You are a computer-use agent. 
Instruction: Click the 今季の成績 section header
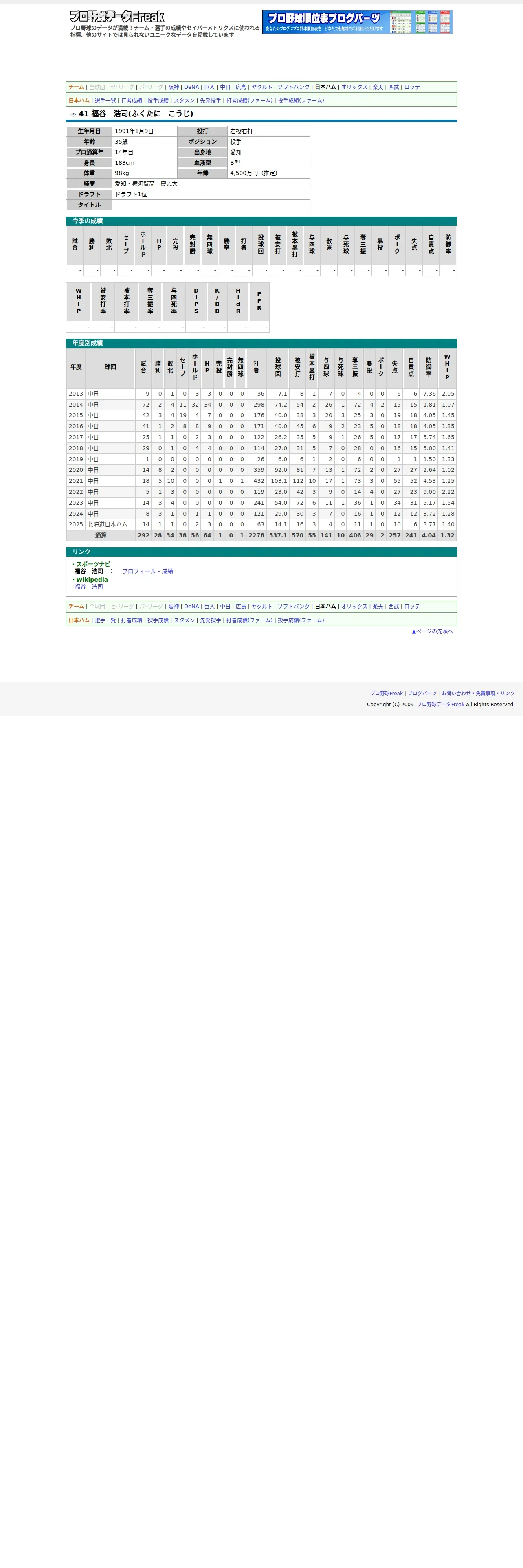click(261, 221)
